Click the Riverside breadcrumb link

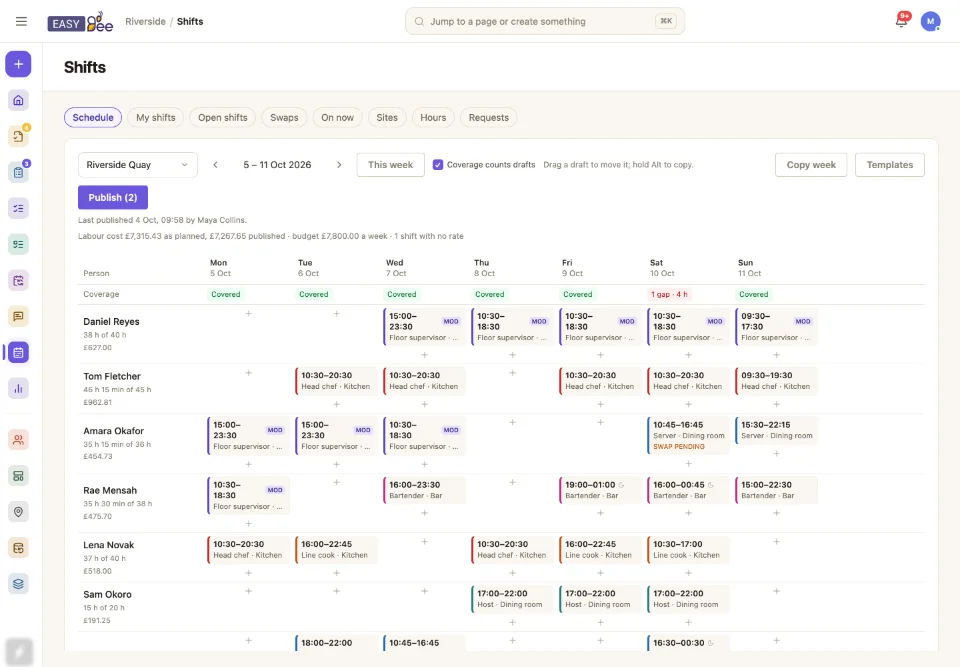[145, 21]
